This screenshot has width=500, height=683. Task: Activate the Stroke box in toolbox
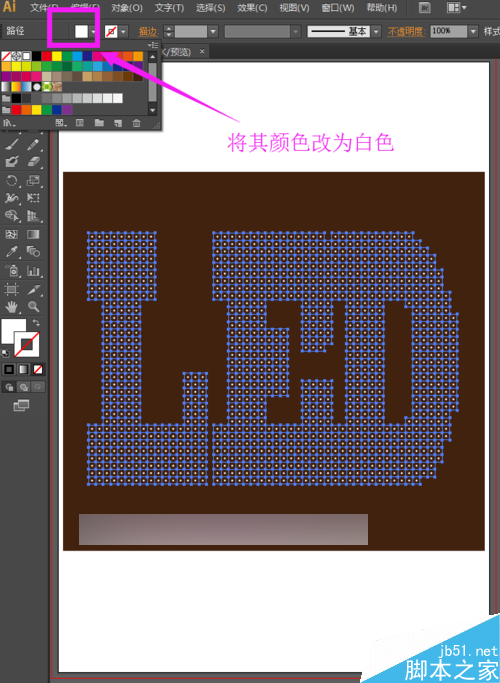(27, 344)
